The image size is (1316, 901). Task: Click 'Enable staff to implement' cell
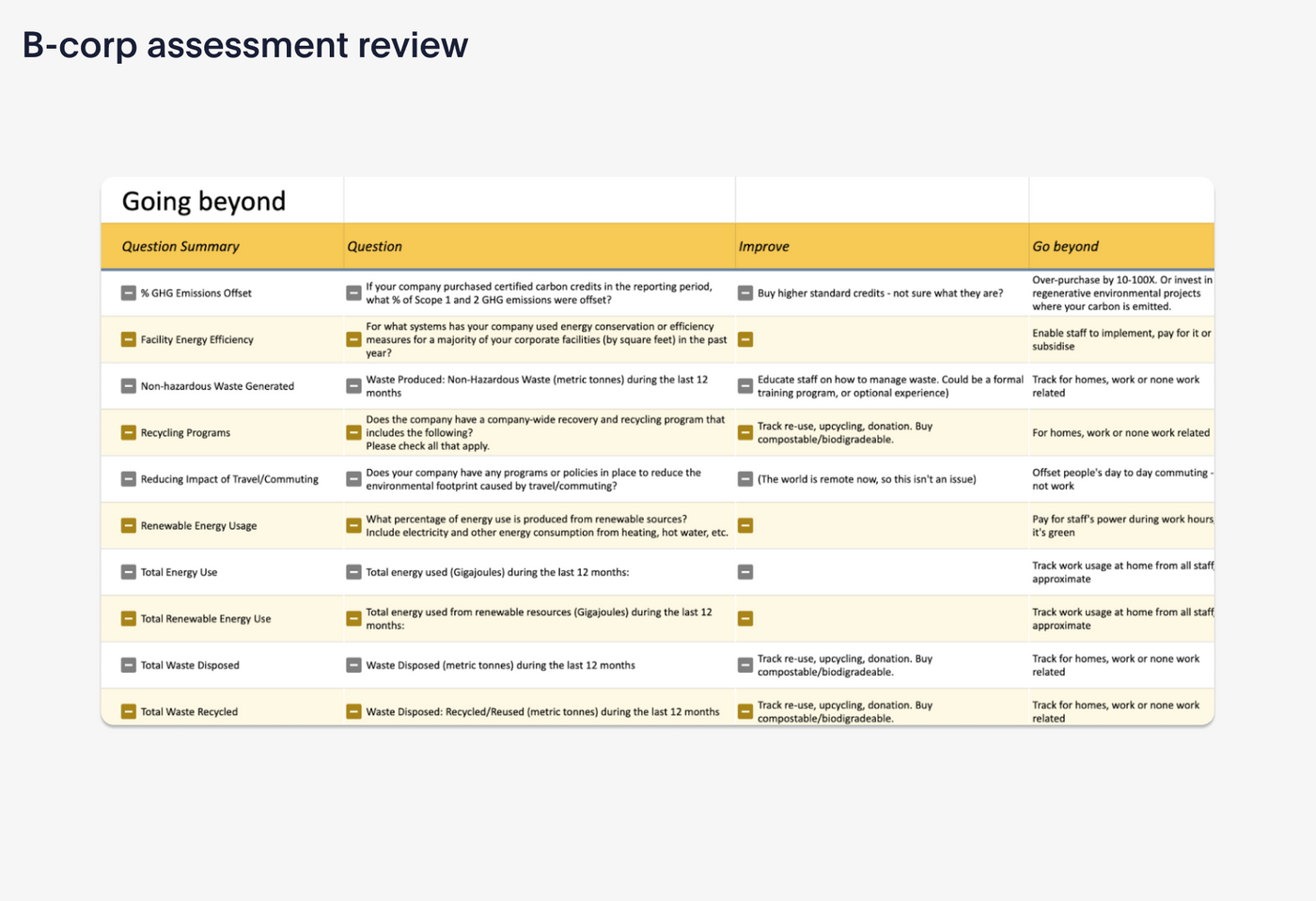[1122, 339]
